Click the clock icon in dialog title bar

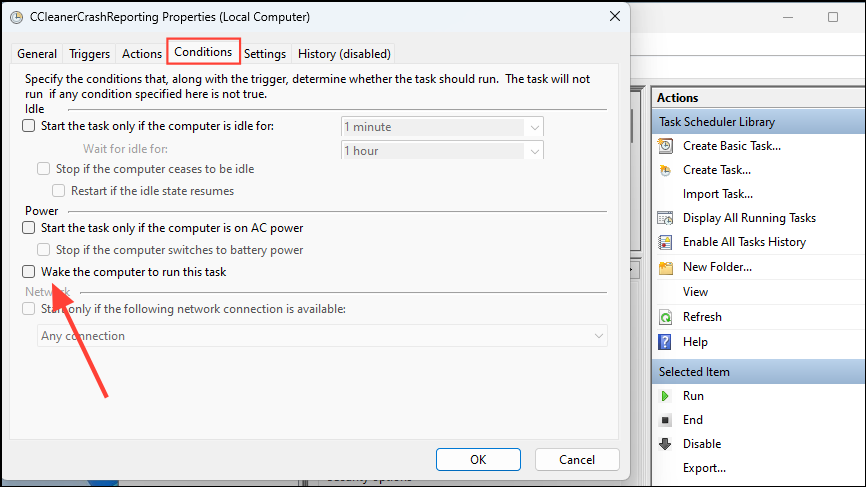pyautogui.click(x=17, y=17)
